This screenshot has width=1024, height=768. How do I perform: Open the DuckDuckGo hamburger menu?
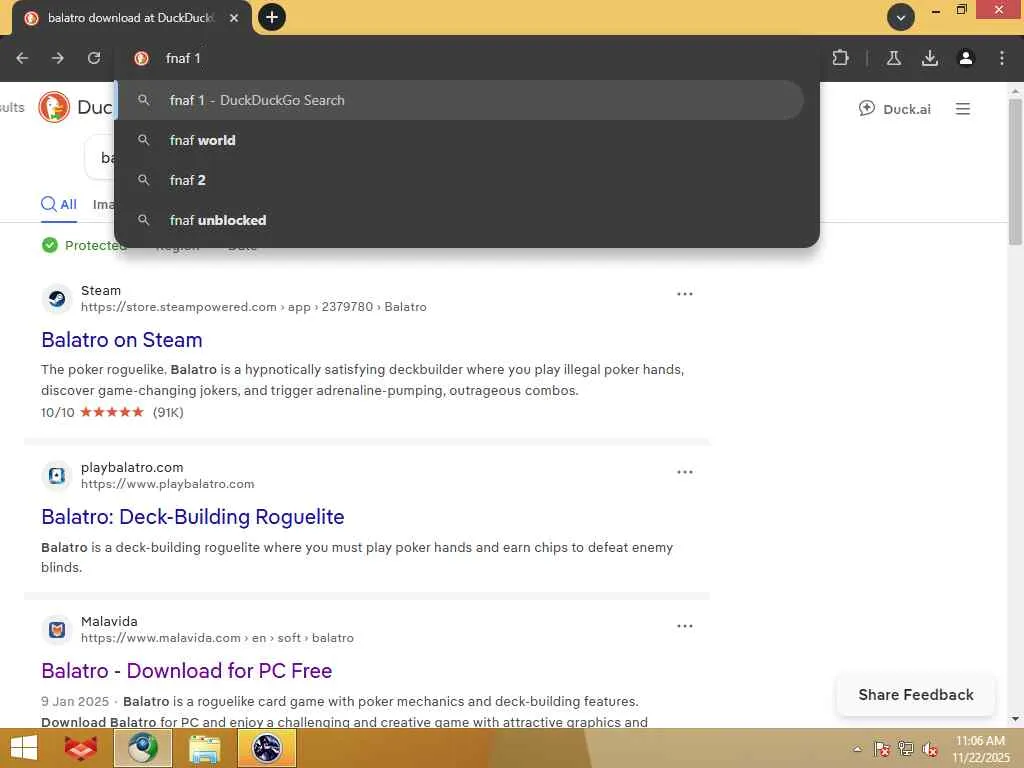(963, 109)
